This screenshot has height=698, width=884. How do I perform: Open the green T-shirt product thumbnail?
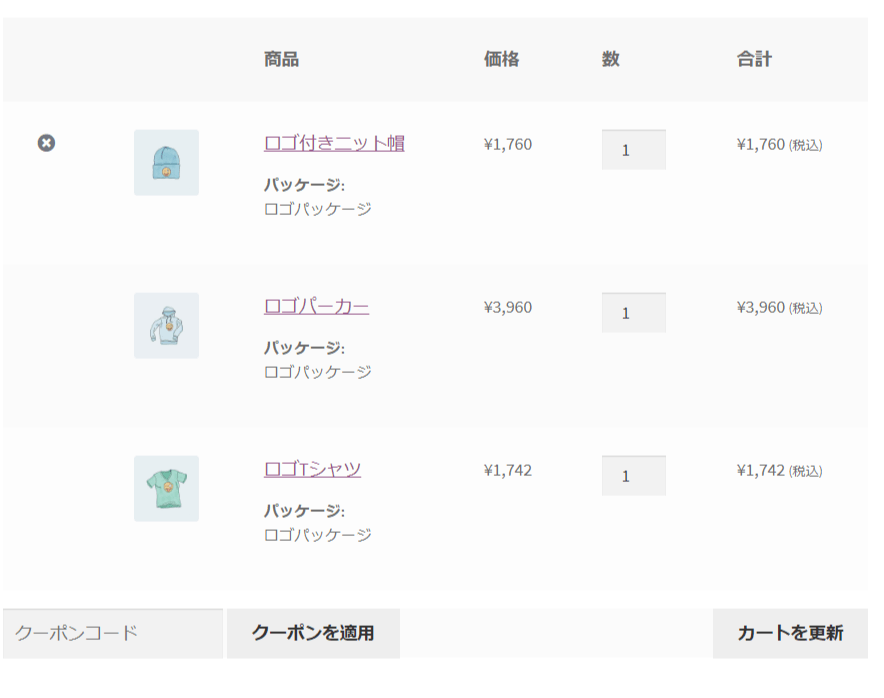pos(166,488)
